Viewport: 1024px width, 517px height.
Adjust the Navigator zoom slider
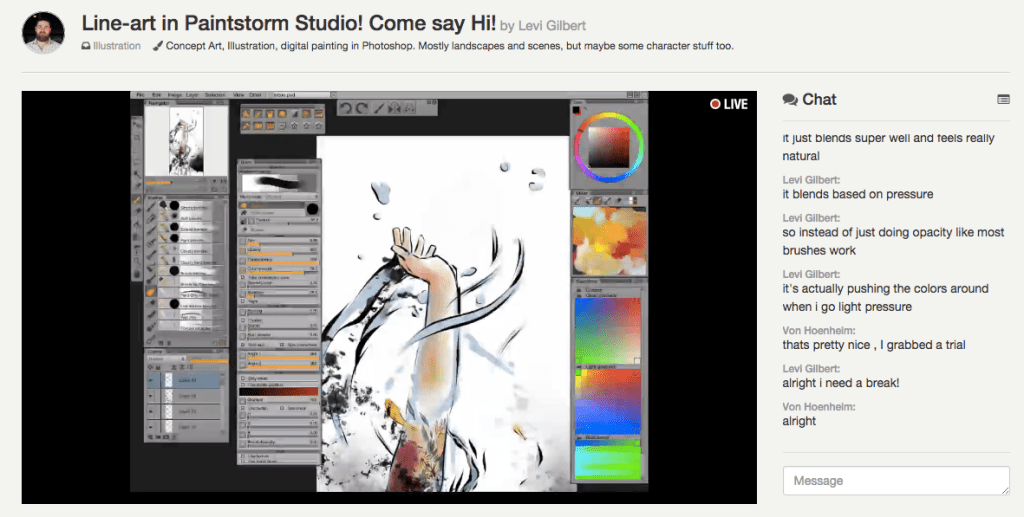(175, 182)
